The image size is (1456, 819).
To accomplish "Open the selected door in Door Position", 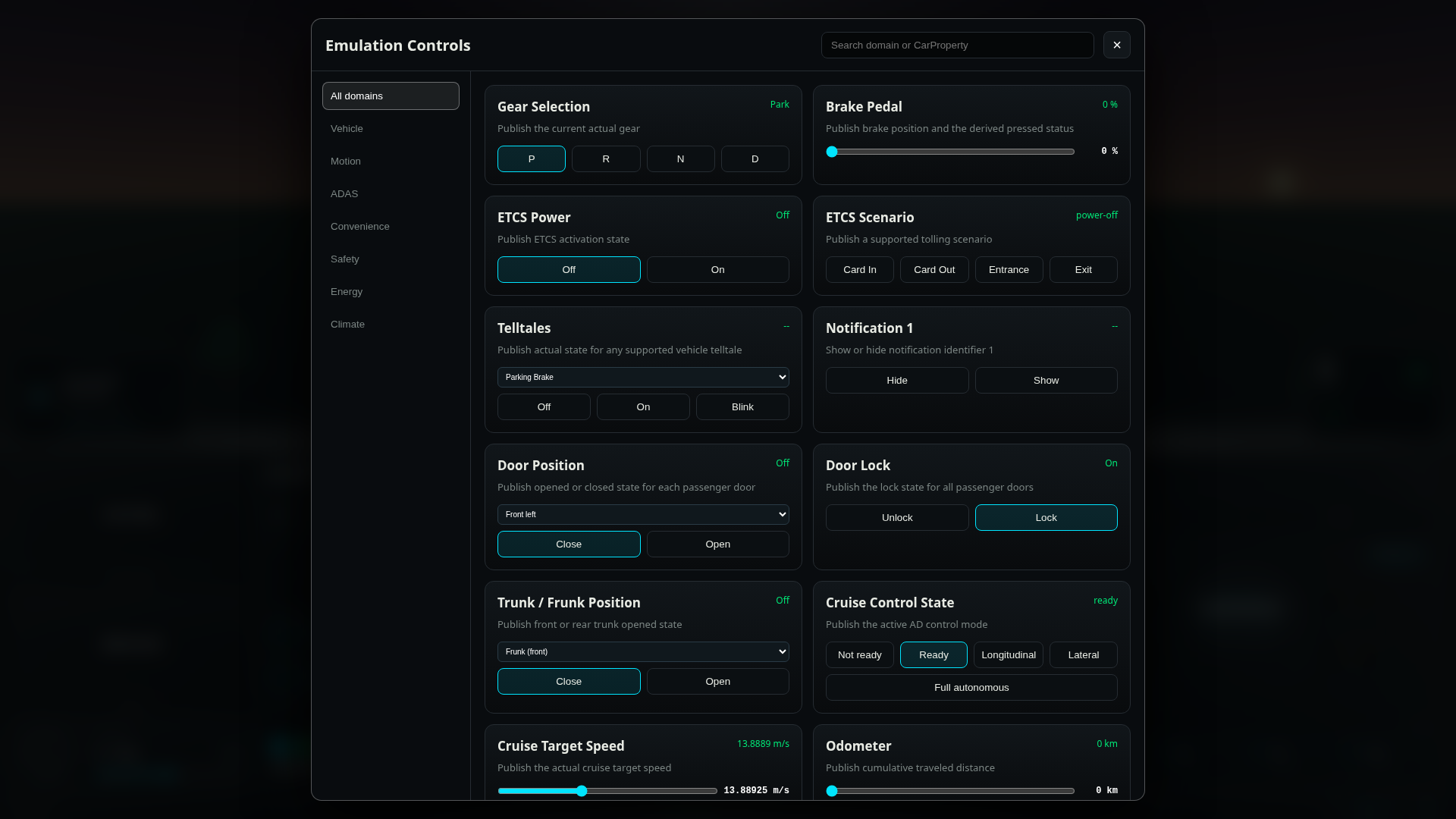I will click(x=717, y=544).
